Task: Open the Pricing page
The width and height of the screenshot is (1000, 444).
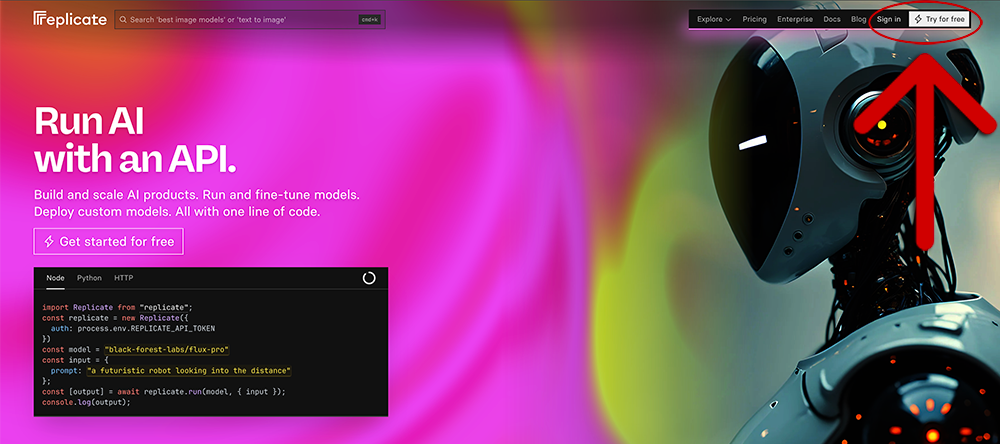Action: 754,19
